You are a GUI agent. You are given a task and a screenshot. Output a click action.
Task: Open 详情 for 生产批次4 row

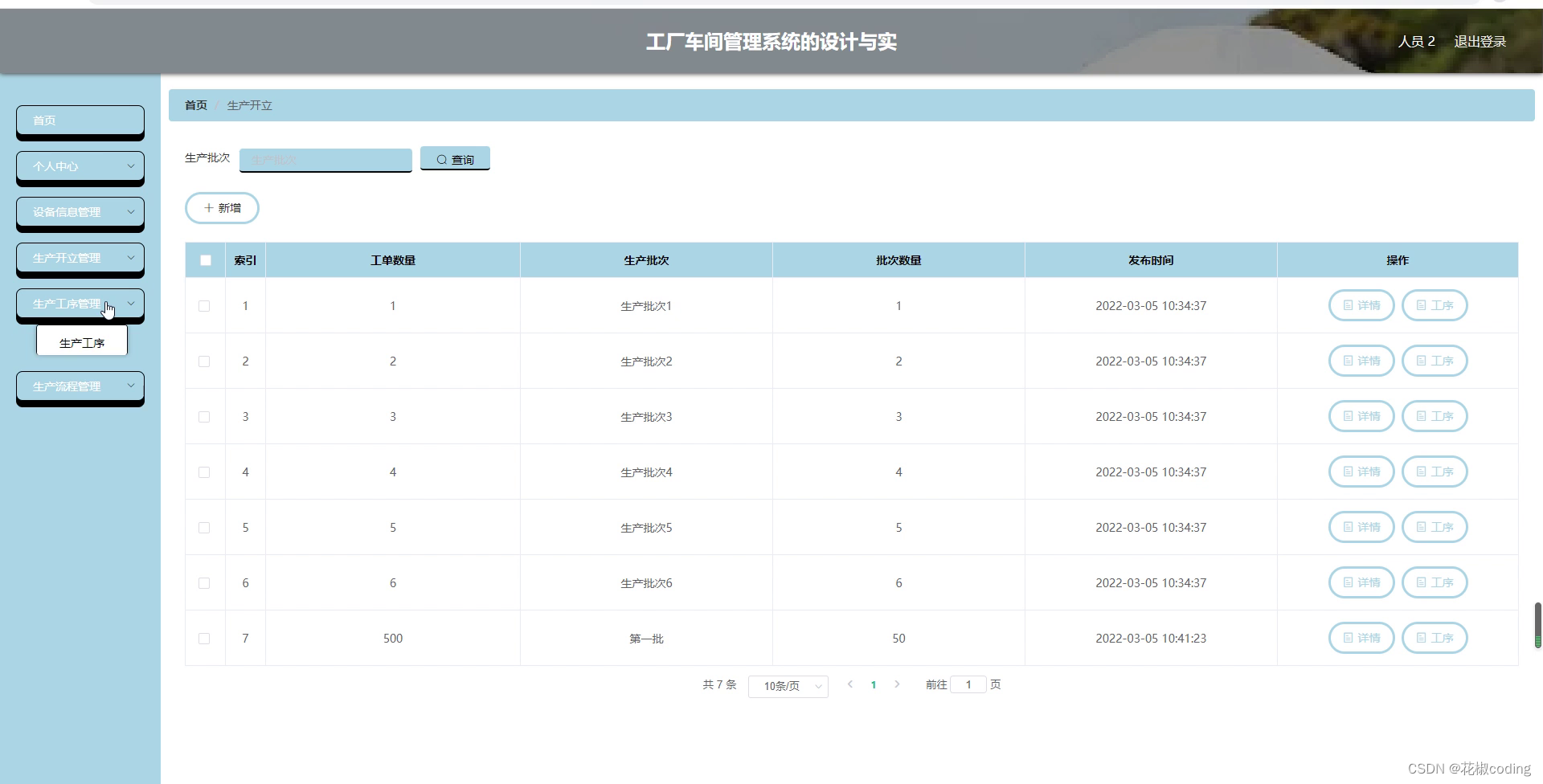pyautogui.click(x=1361, y=472)
